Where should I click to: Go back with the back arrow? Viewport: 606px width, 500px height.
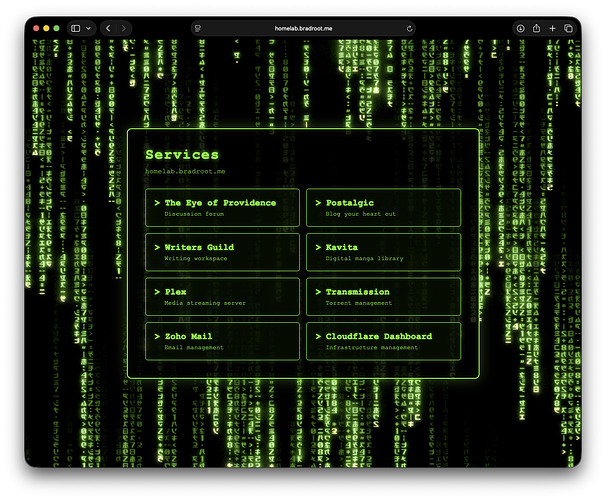click(109, 28)
